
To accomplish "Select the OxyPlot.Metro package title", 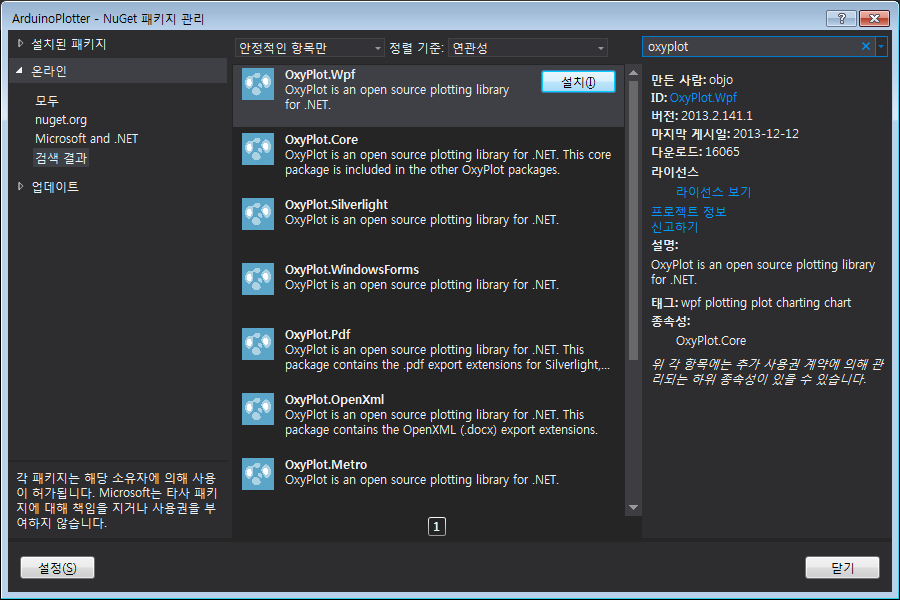I will (326, 464).
